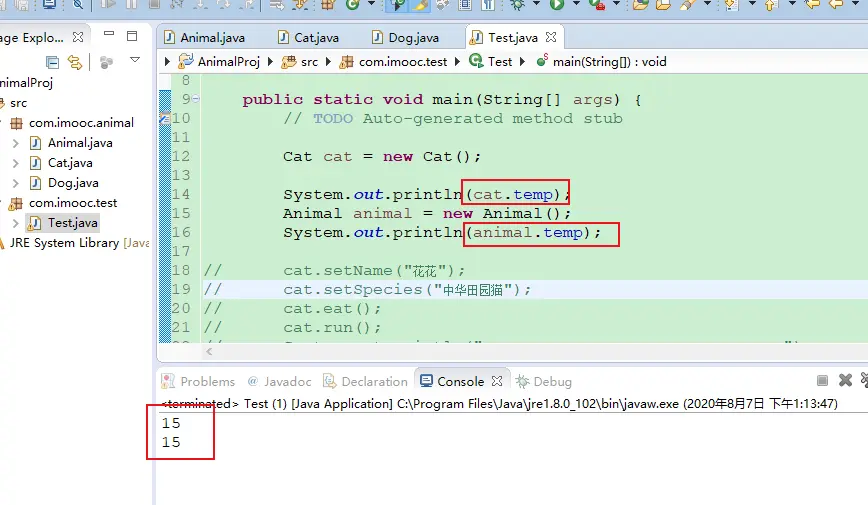Click the TODO task marker on line 10

(x=164, y=119)
